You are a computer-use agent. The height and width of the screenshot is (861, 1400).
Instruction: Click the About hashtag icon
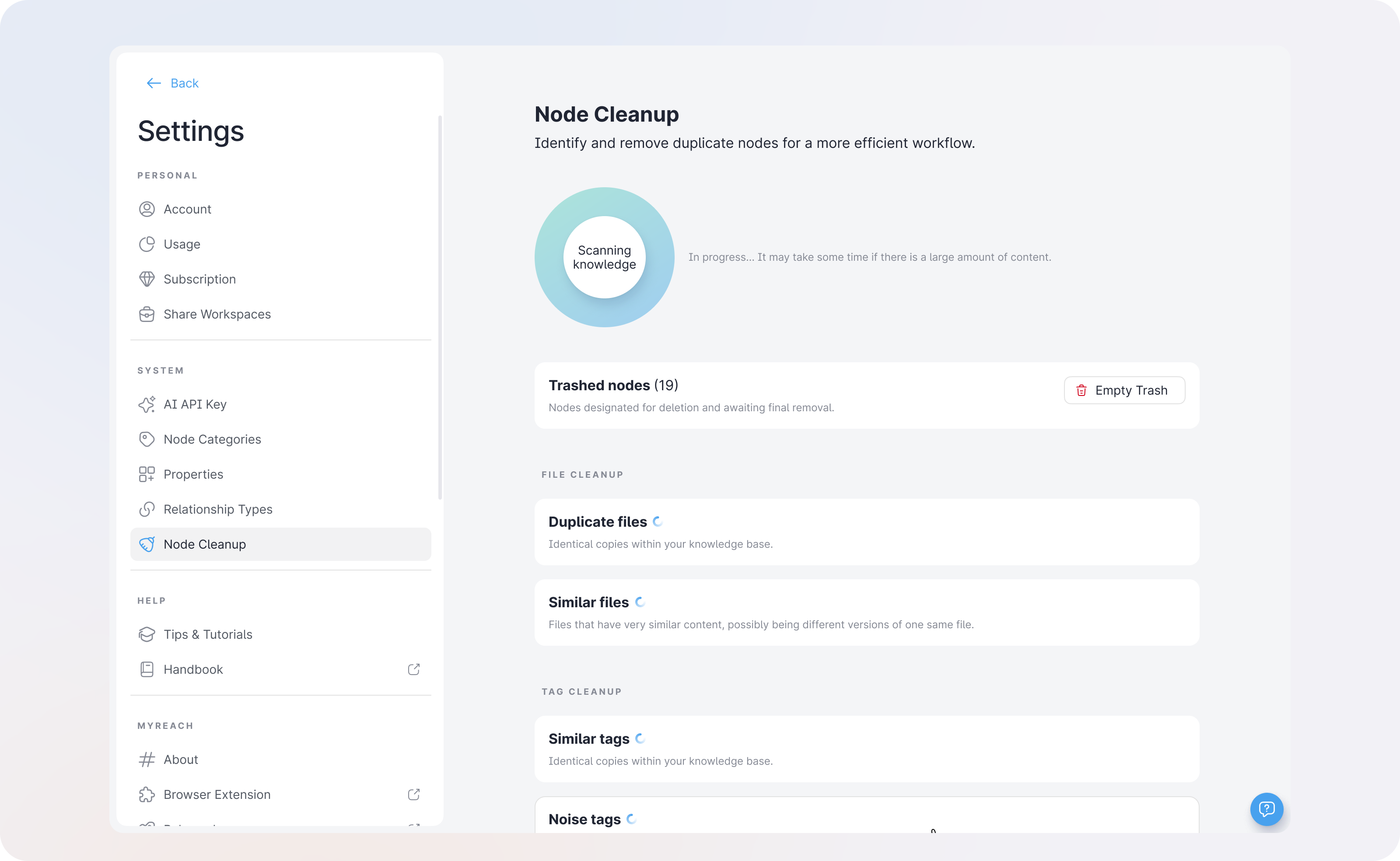click(x=147, y=759)
